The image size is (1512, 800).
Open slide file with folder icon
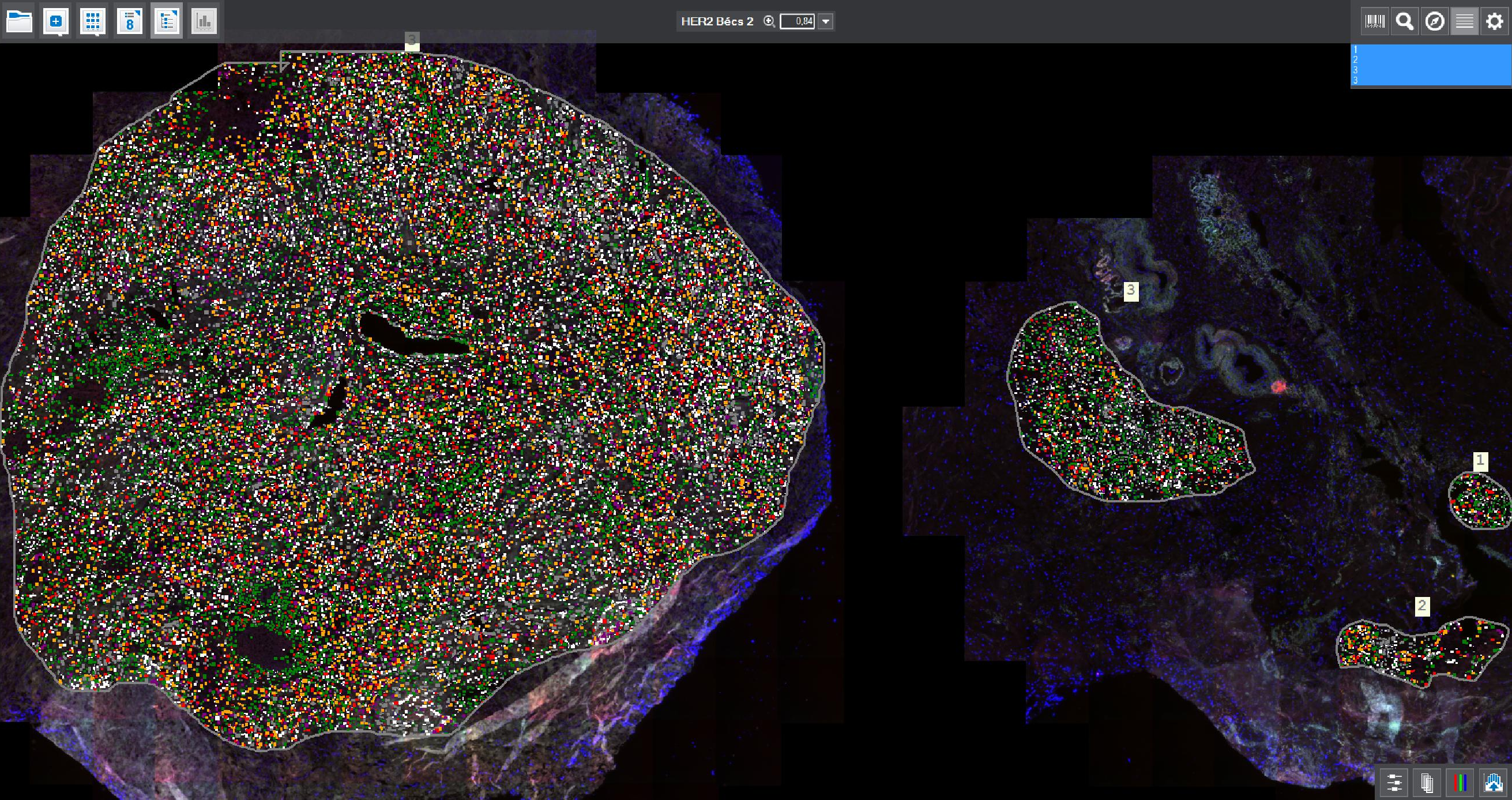(19, 22)
